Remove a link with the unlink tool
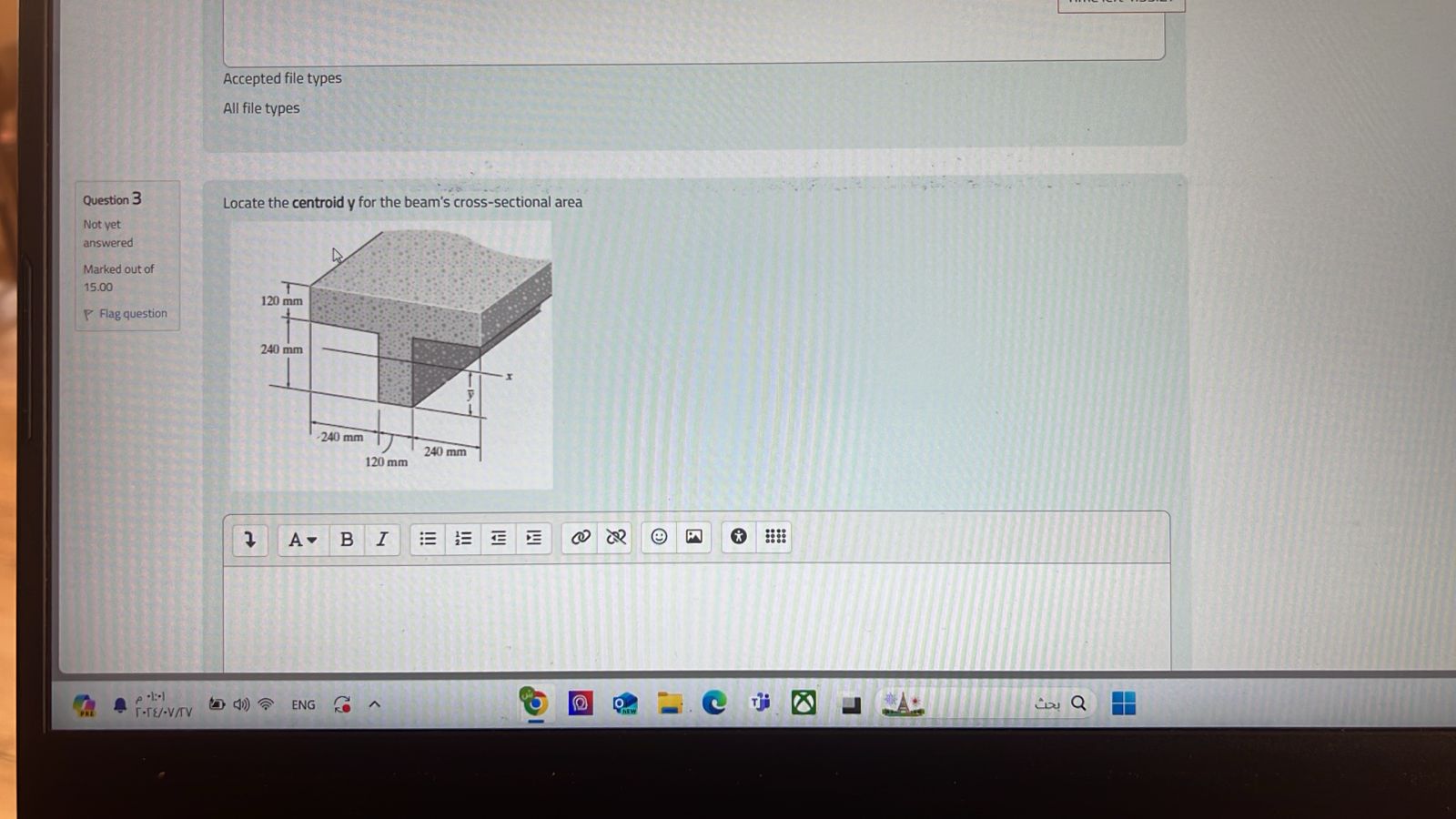 pos(616,538)
